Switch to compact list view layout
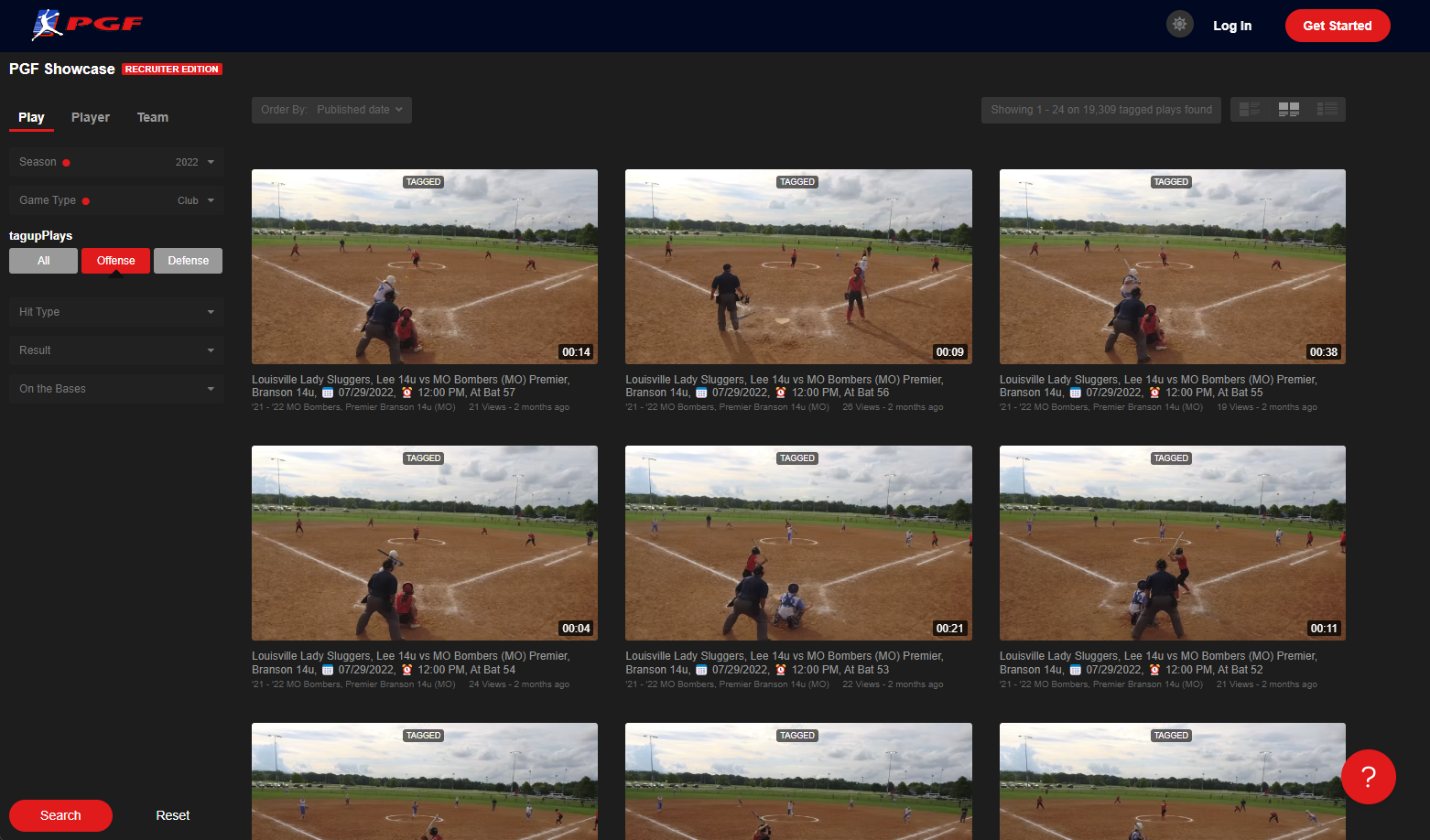 pyautogui.click(x=1327, y=108)
